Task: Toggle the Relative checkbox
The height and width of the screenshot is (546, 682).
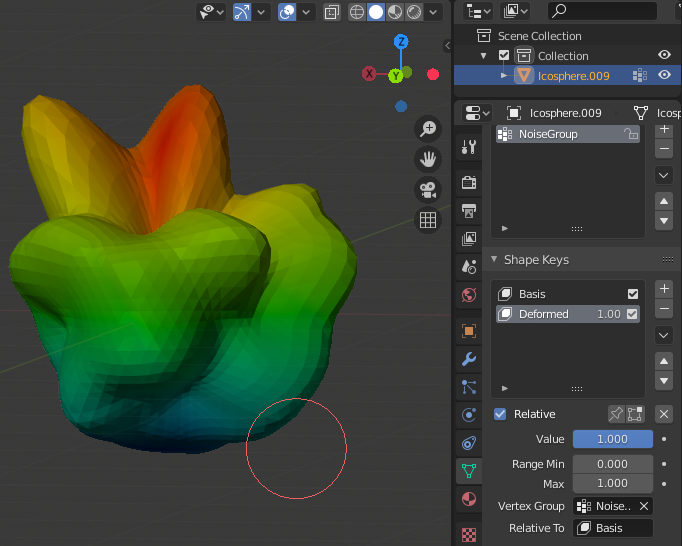Action: pyautogui.click(x=500, y=414)
